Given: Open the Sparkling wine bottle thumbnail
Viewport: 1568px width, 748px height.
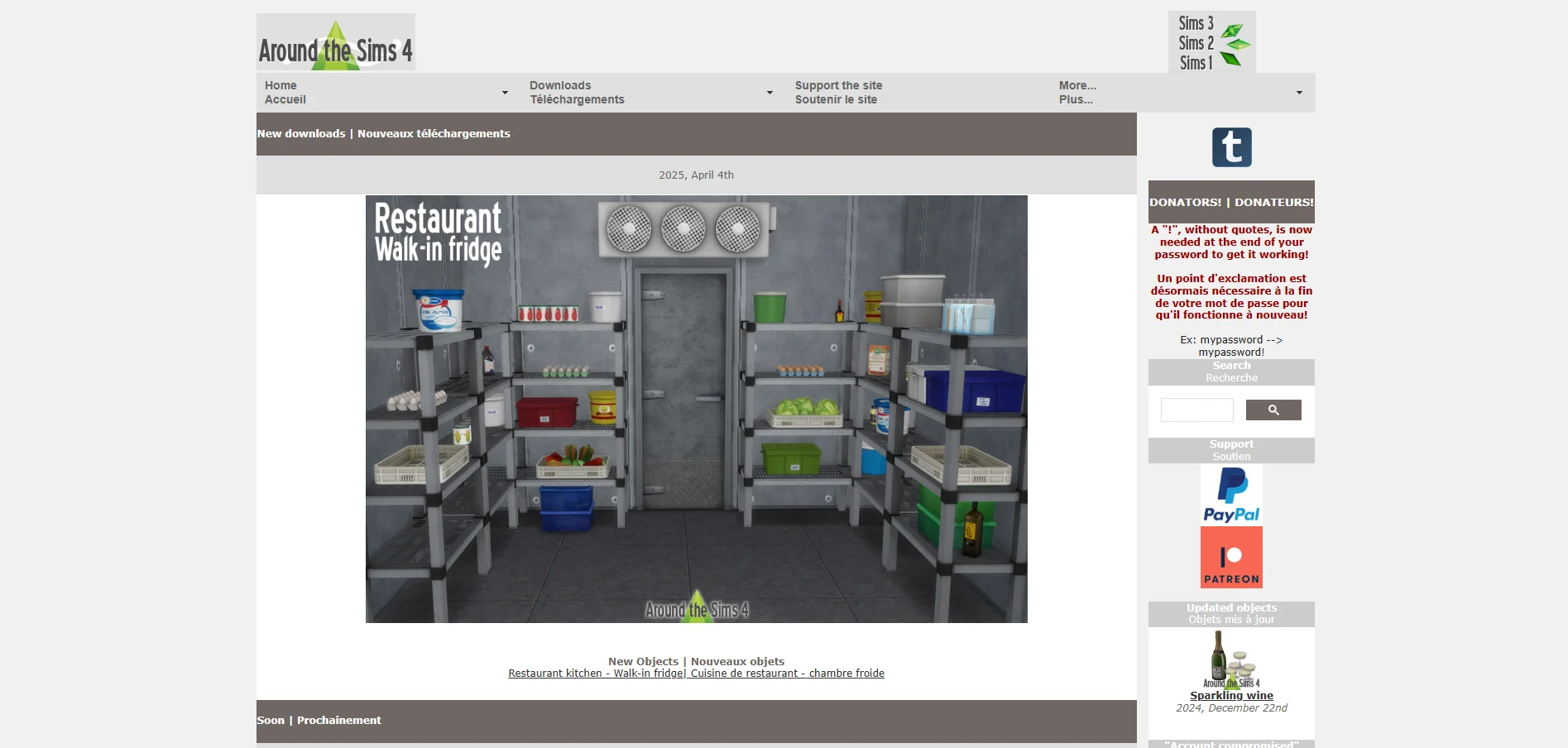Looking at the screenshot, I should pyautogui.click(x=1231, y=659).
